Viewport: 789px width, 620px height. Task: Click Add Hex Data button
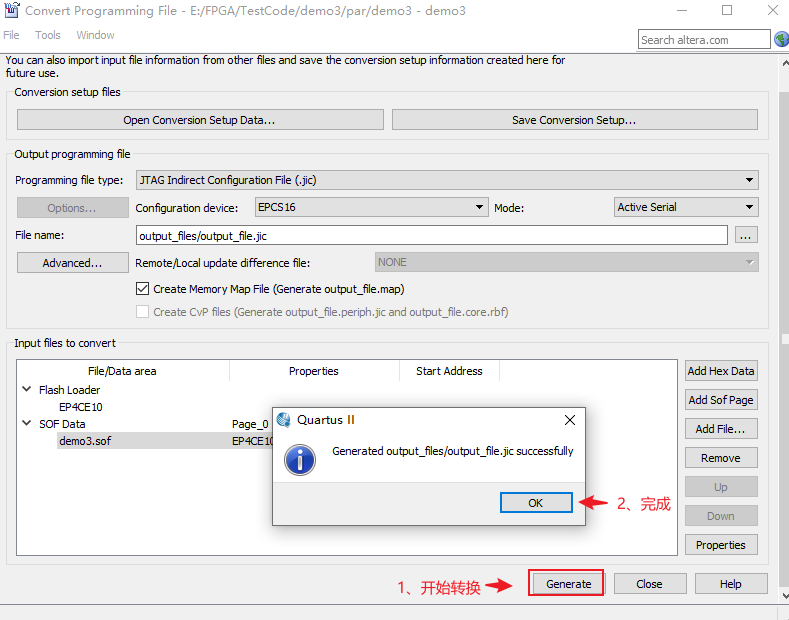tap(721, 371)
